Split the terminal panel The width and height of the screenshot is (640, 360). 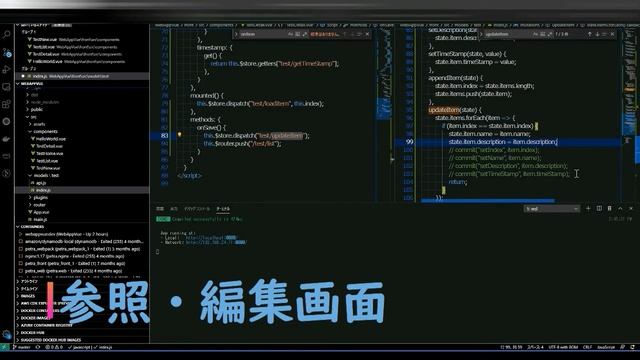coord(599,209)
